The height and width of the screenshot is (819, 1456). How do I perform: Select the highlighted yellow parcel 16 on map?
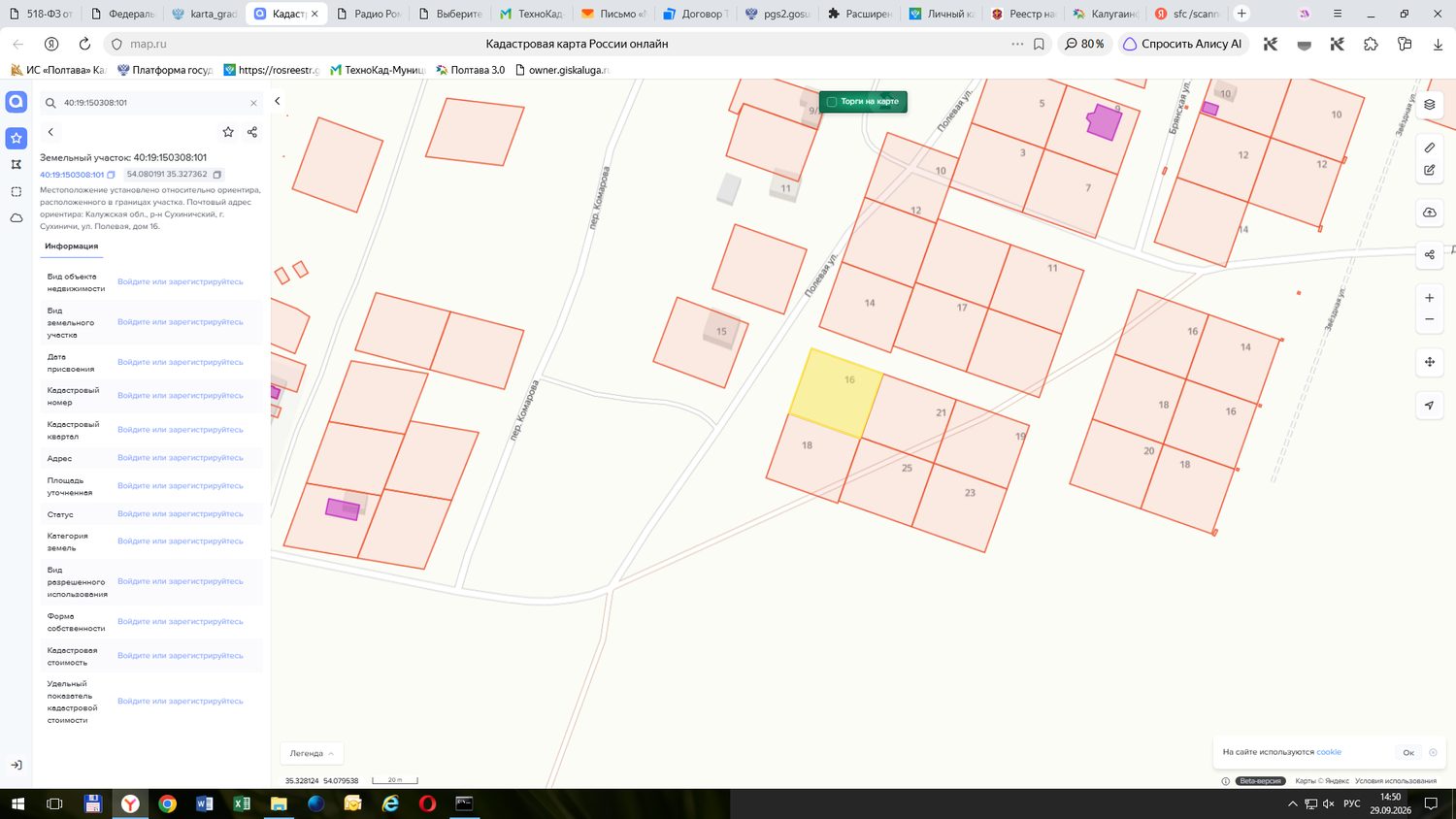(836, 392)
